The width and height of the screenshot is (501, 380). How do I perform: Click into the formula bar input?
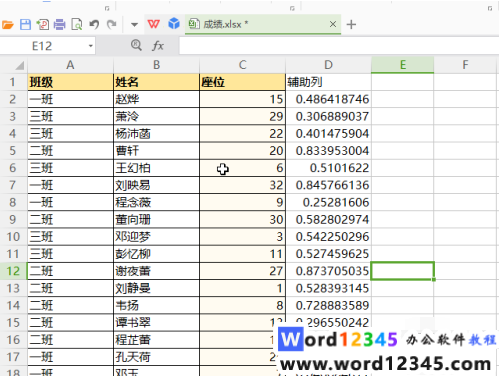coord(339,46)
